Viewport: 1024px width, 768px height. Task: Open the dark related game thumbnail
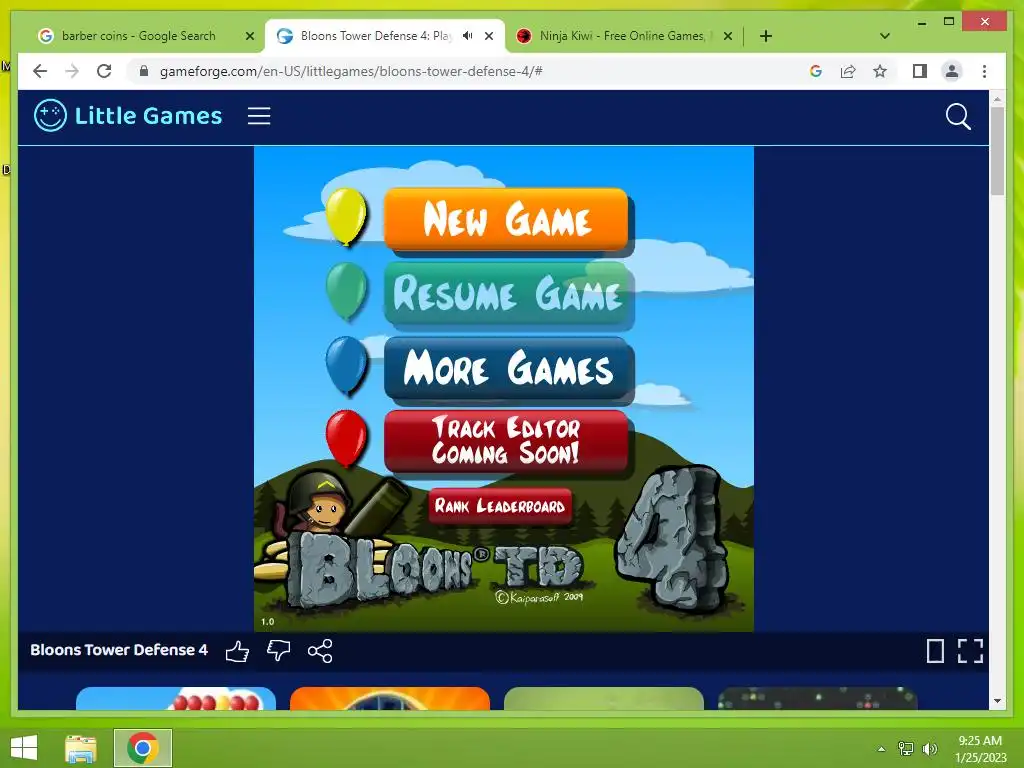(x=818, y=698)
